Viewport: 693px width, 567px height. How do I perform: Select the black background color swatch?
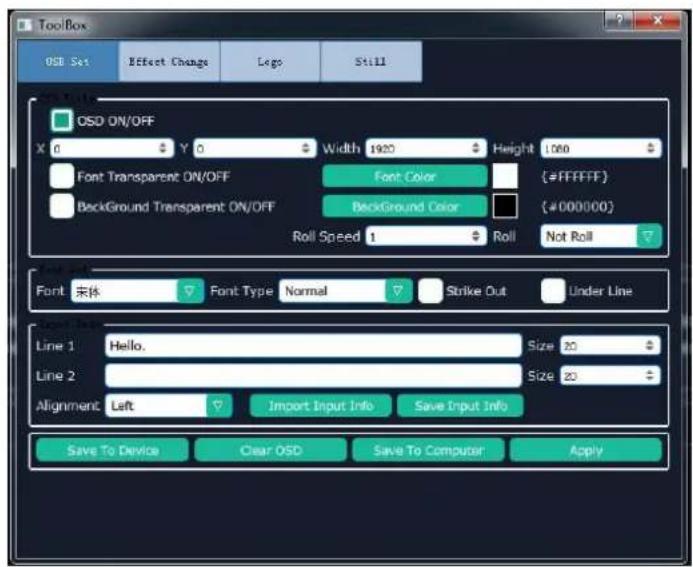[505, 206]
